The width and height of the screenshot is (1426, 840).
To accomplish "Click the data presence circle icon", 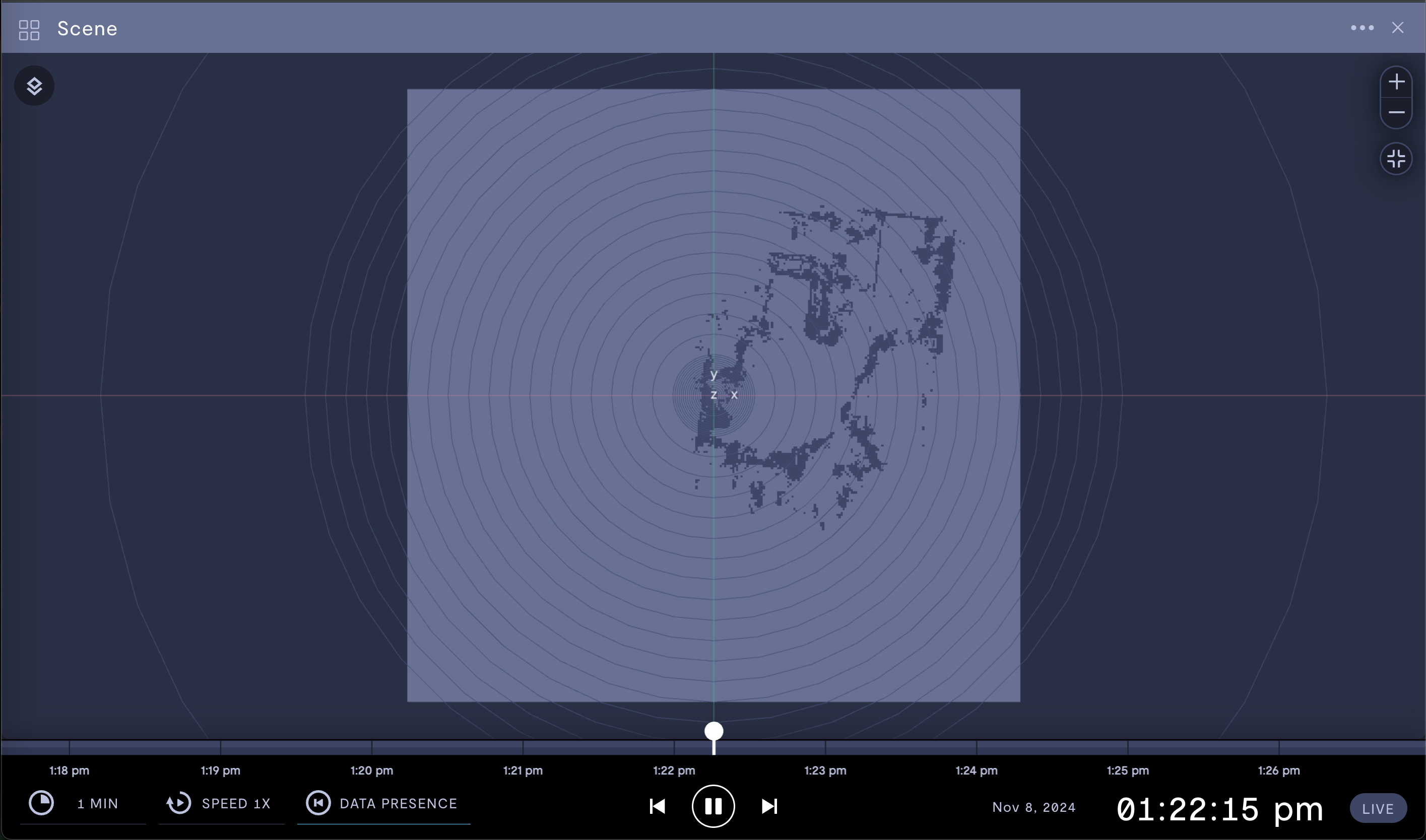I will [x=318, y=803].
